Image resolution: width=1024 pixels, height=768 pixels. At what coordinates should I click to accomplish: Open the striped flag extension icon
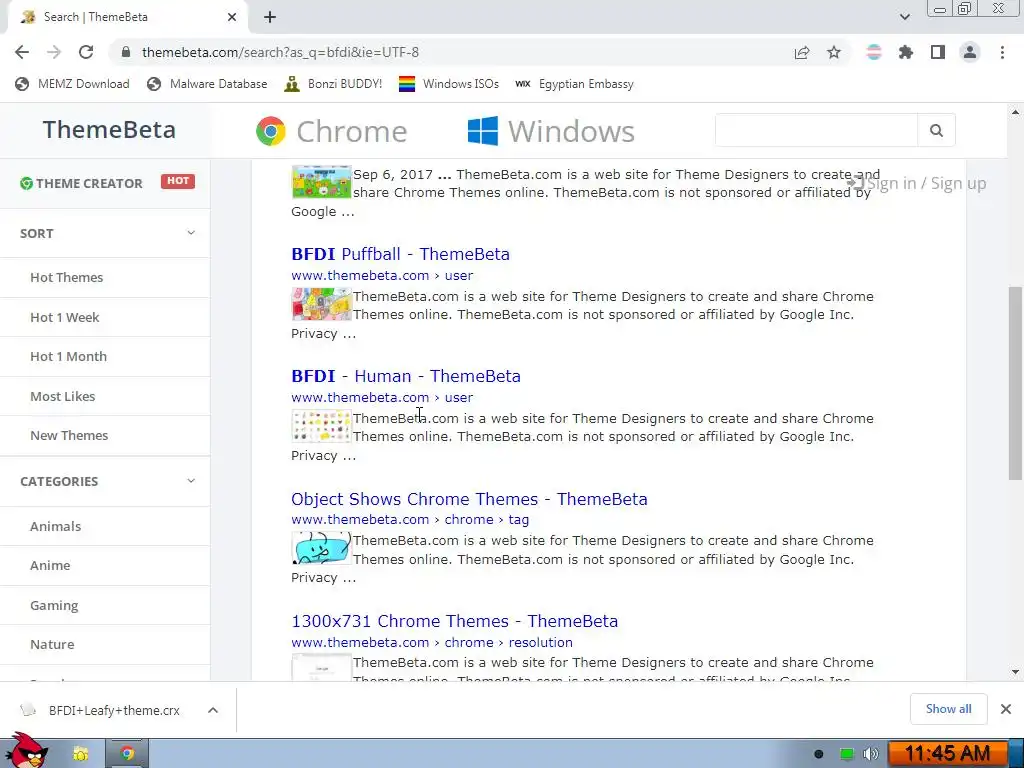click(874, 52)
